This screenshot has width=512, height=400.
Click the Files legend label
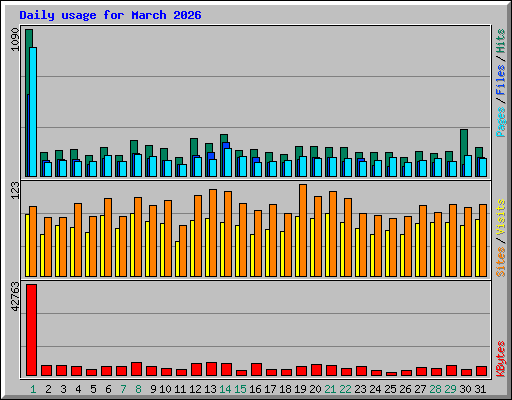pyautogui.click(x=501, y=80)
